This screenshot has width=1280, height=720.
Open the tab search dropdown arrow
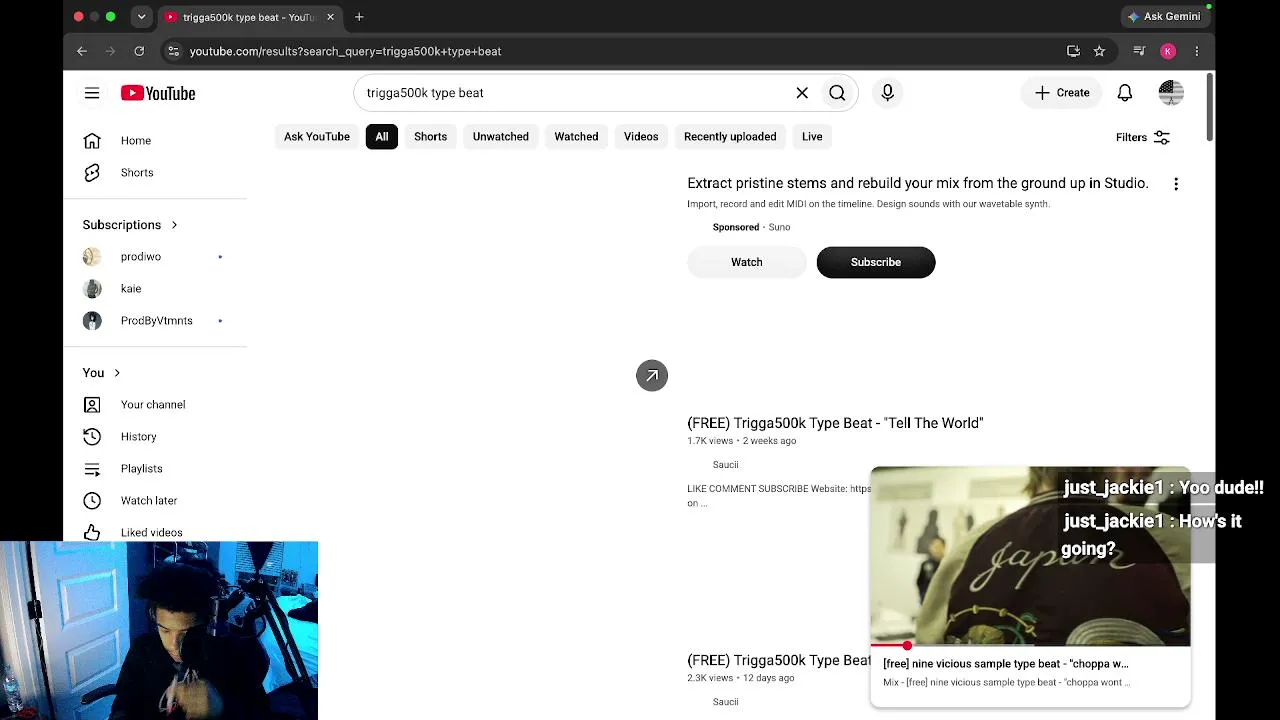coord(141,17)
